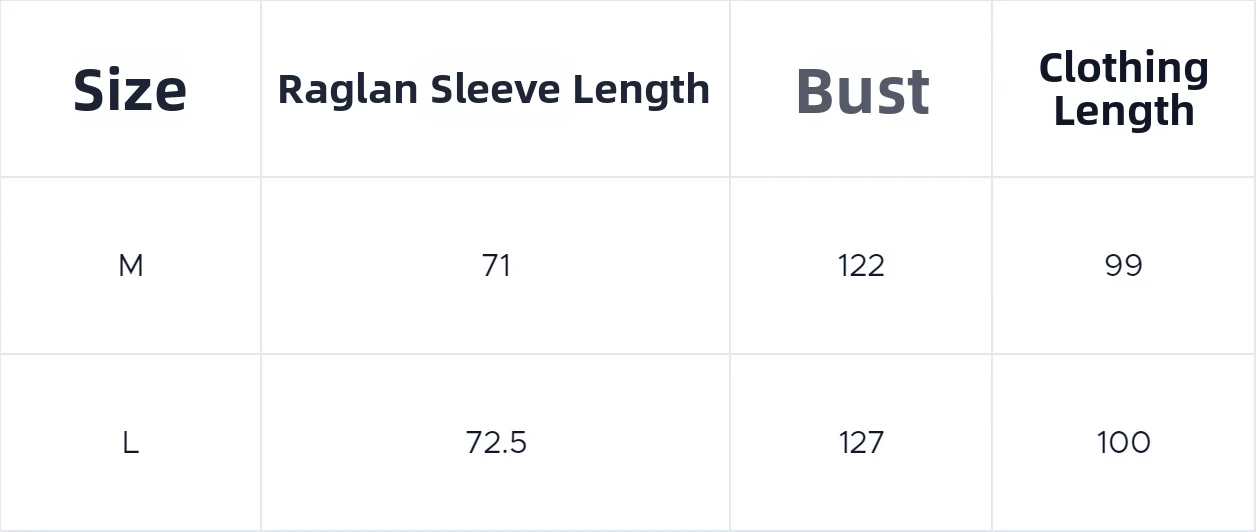Choose the clothing length for size L

(x=1123, y=443)
